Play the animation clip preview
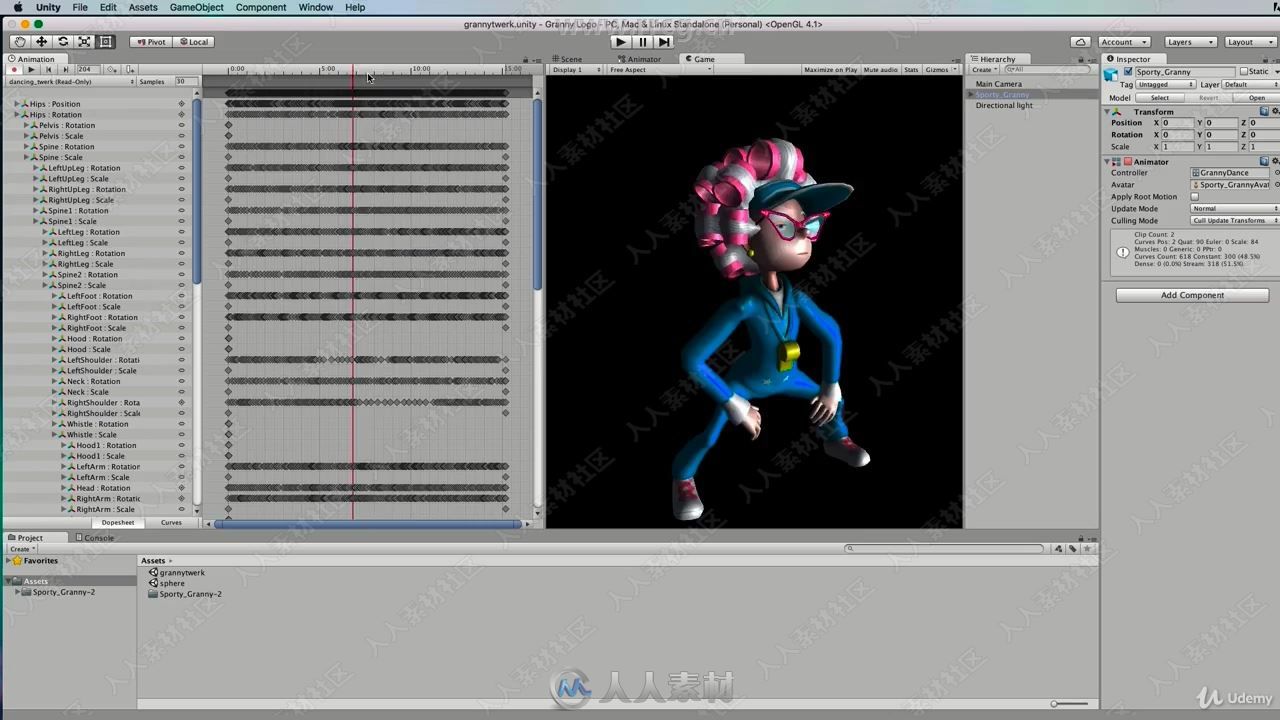The width and height of the screenshot is (1280, 720). tap(31, 70)
